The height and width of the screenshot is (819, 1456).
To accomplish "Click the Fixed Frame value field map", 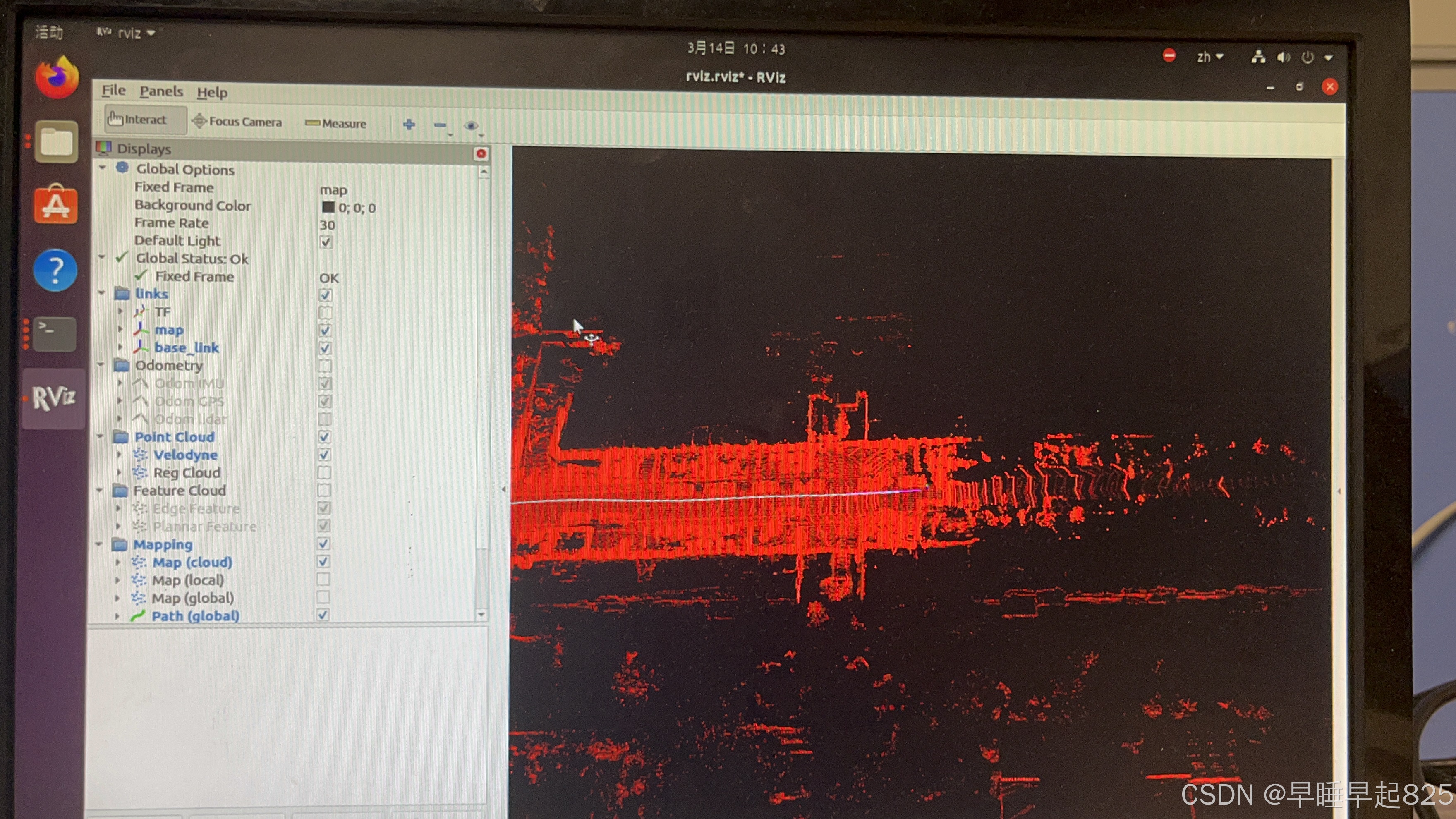I will pos(333,190).
